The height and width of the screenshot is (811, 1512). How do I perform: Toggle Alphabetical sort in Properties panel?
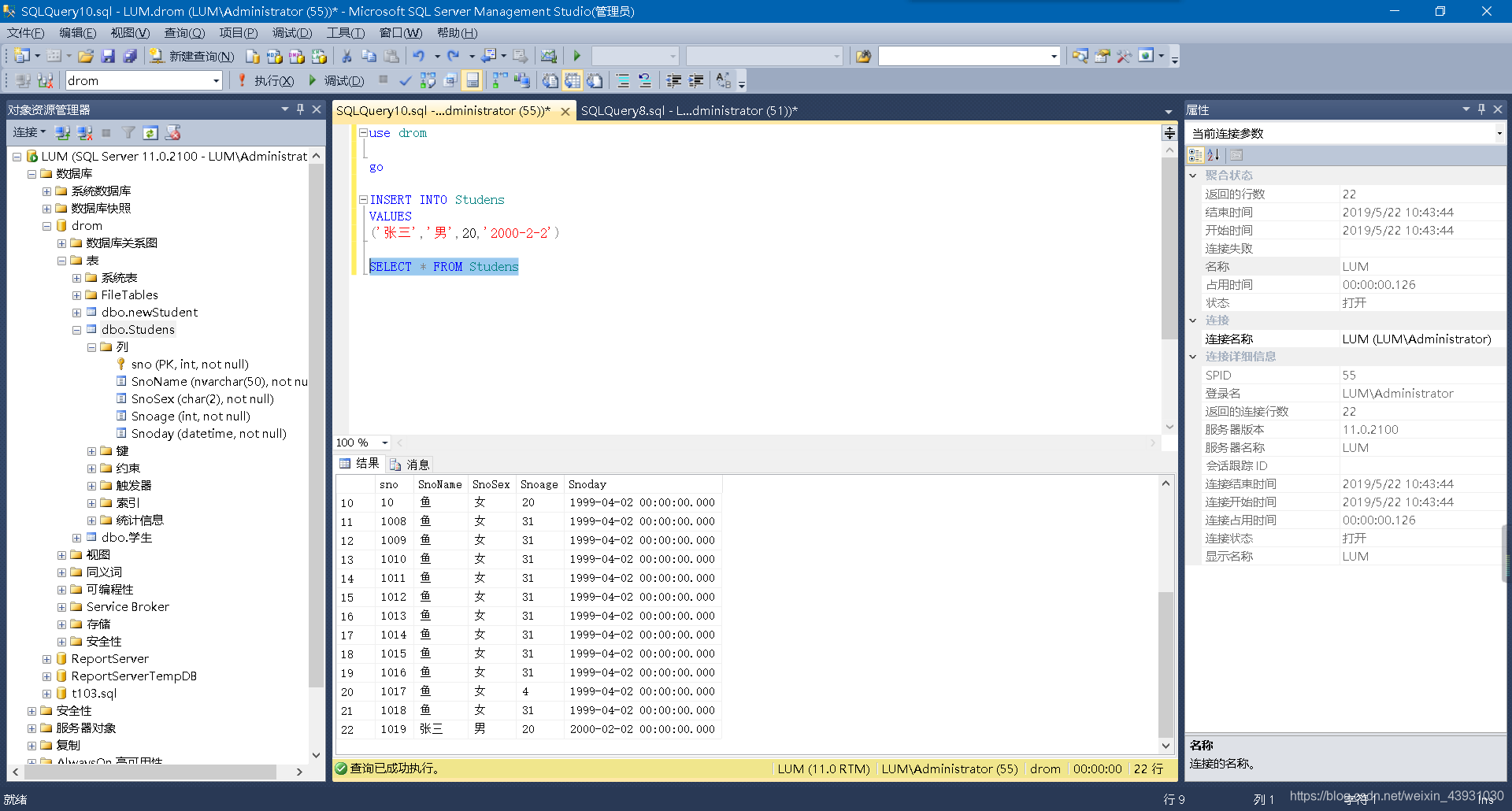click(1214, 155)
